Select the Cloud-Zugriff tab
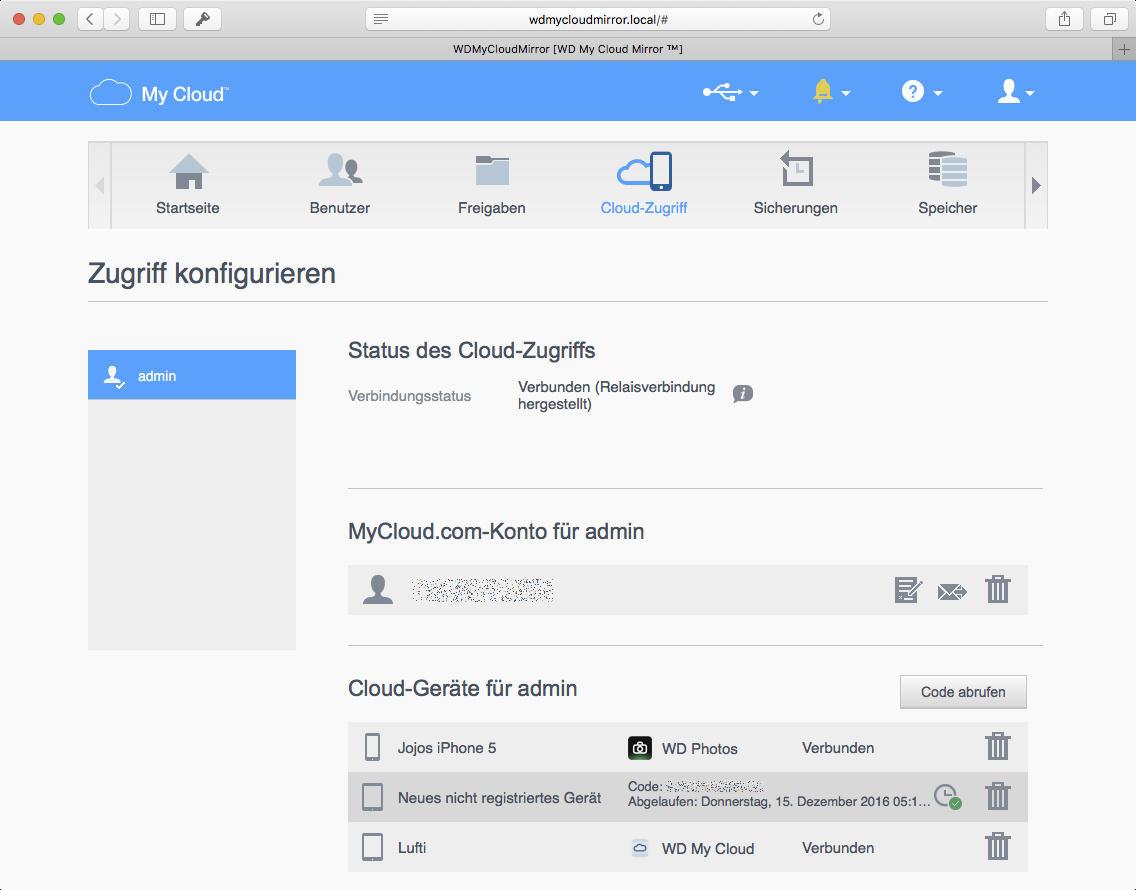 click(x=644, y=185)
